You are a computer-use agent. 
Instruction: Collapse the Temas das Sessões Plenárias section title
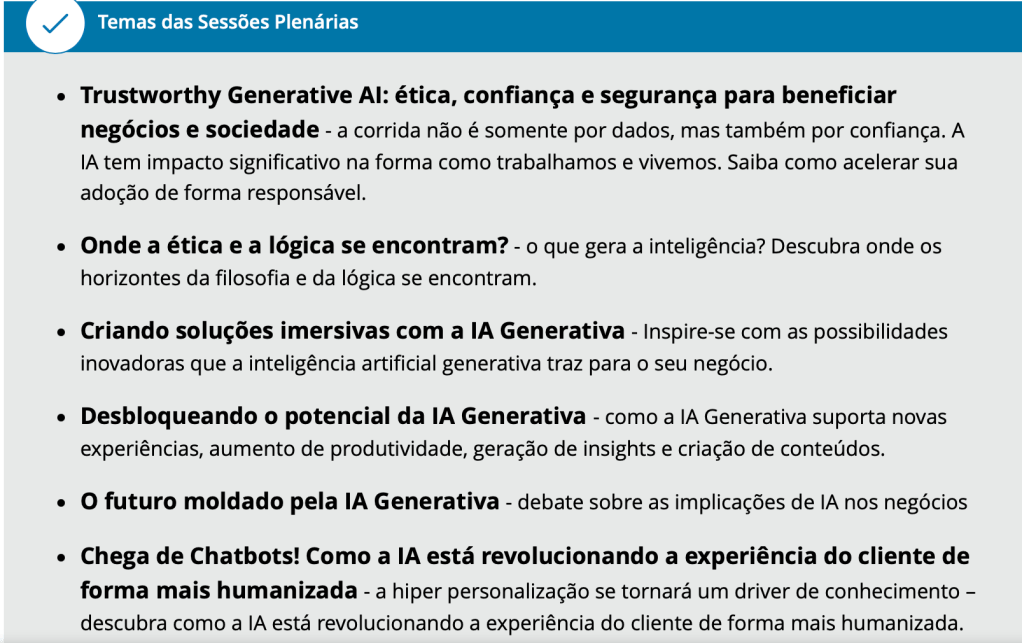(227, 22)
